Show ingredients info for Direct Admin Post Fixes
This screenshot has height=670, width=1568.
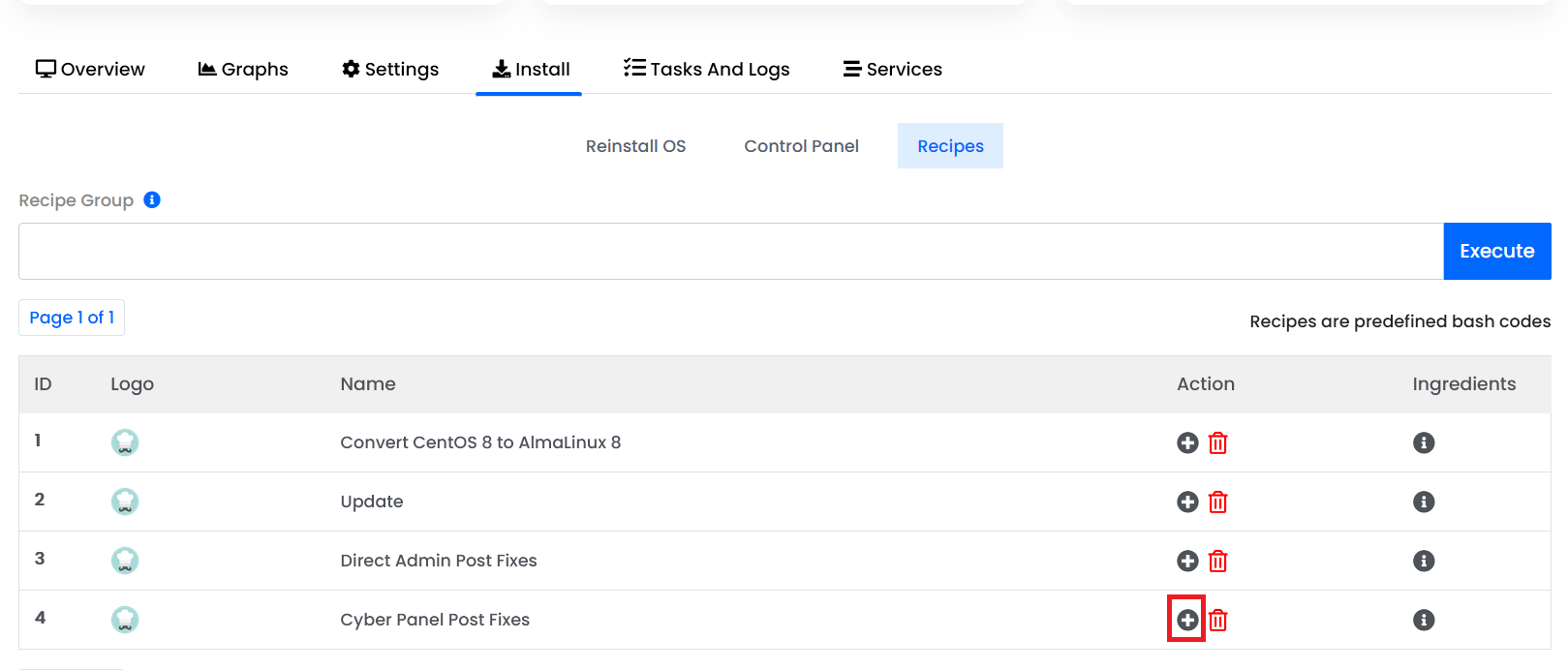(x=1424, y=561)
